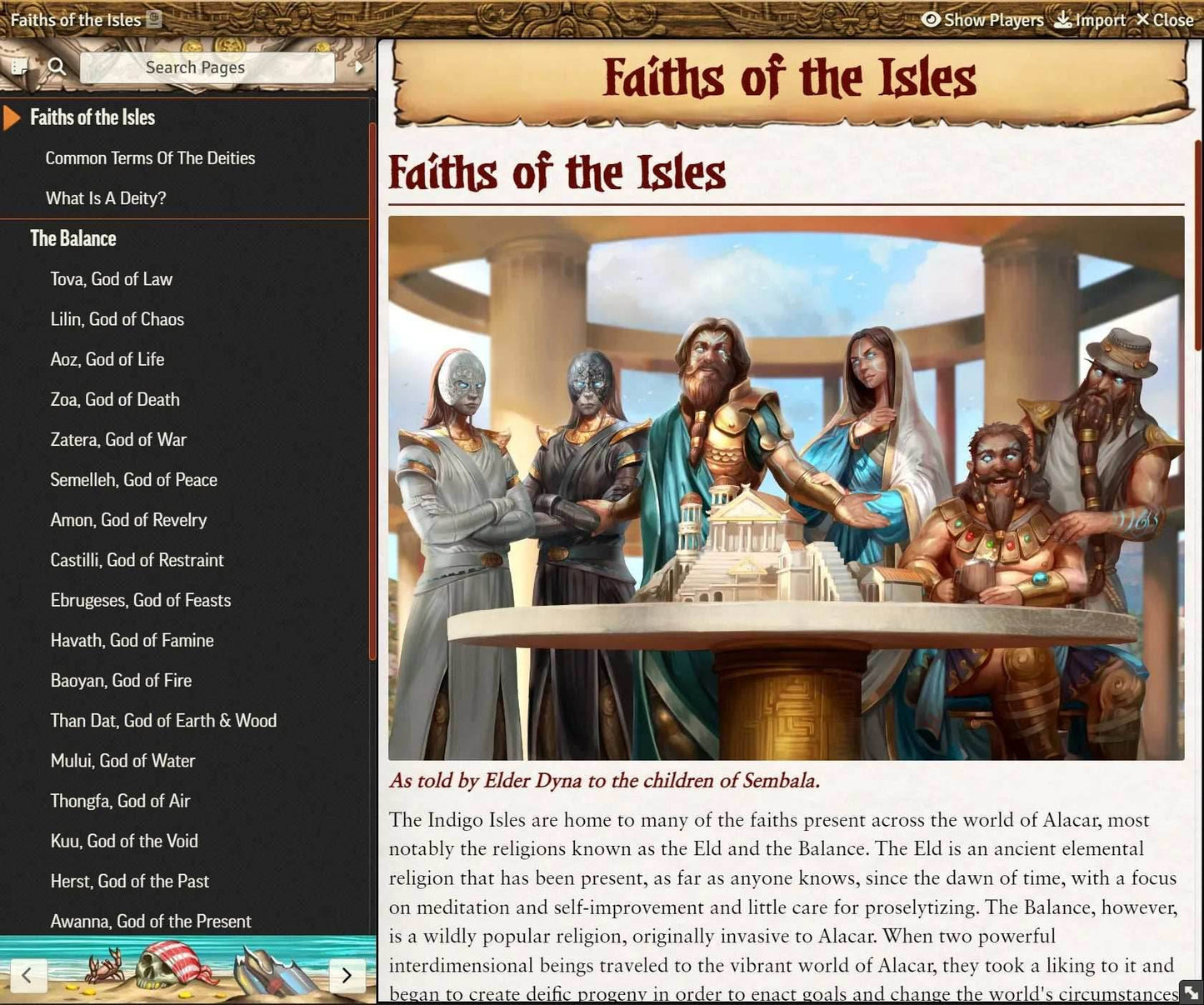The width and height of the screenshot is (1204, 1005).
Task: Collapse the Faiths of the Isles section triangle
Action: pos(12,117)
